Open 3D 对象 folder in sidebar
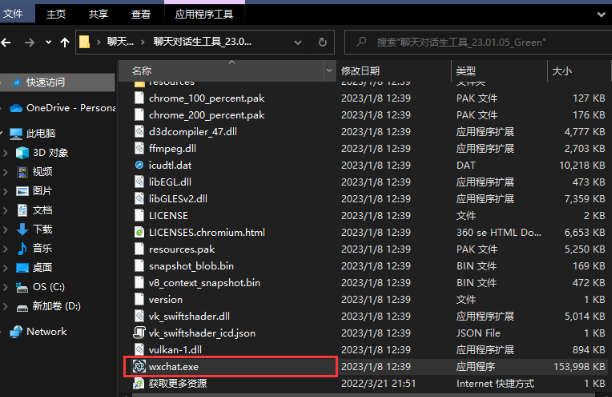This screenshot has height=397, width=612. [50, 153]
